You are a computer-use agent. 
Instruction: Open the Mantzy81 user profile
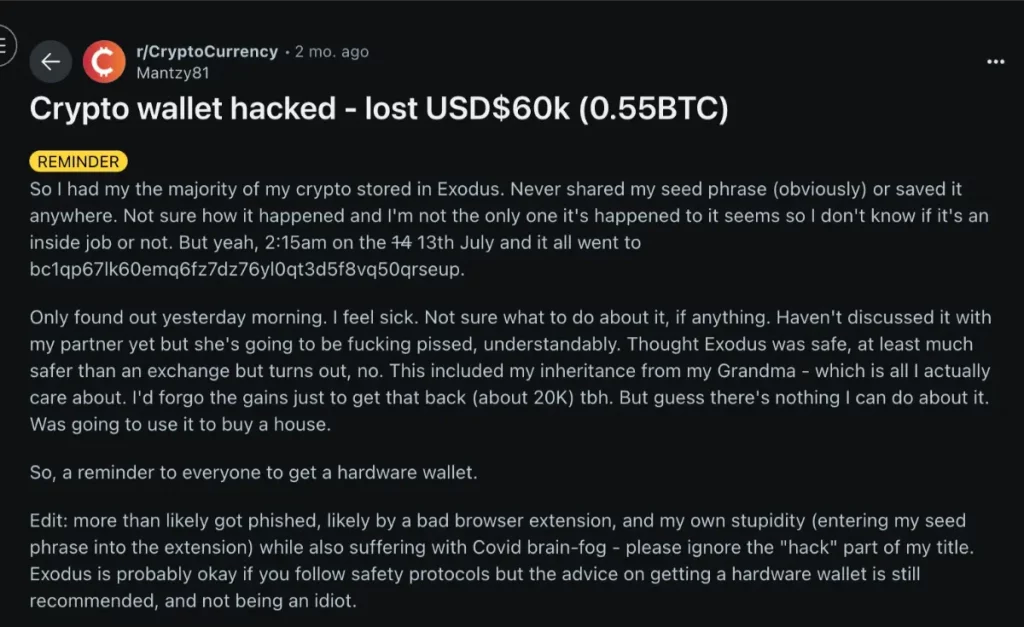(172, 72)
